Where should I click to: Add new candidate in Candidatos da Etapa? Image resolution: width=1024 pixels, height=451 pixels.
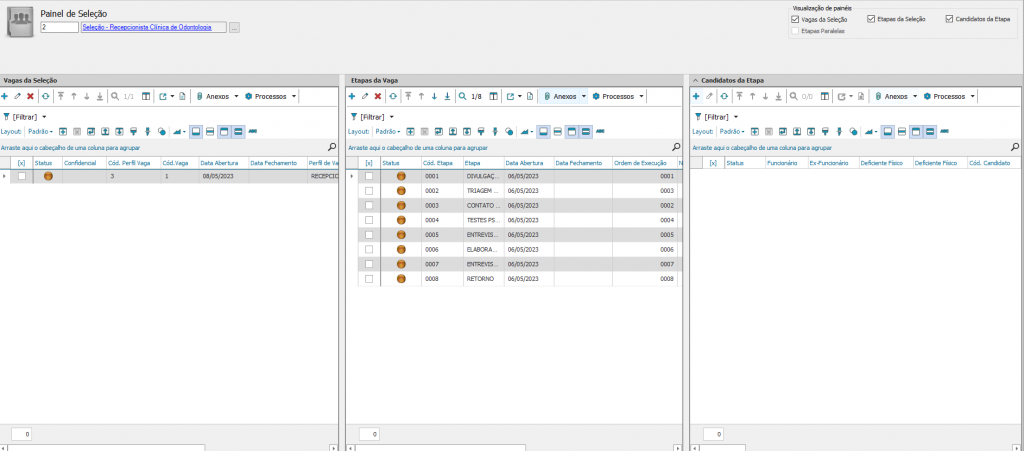[696, 96]
